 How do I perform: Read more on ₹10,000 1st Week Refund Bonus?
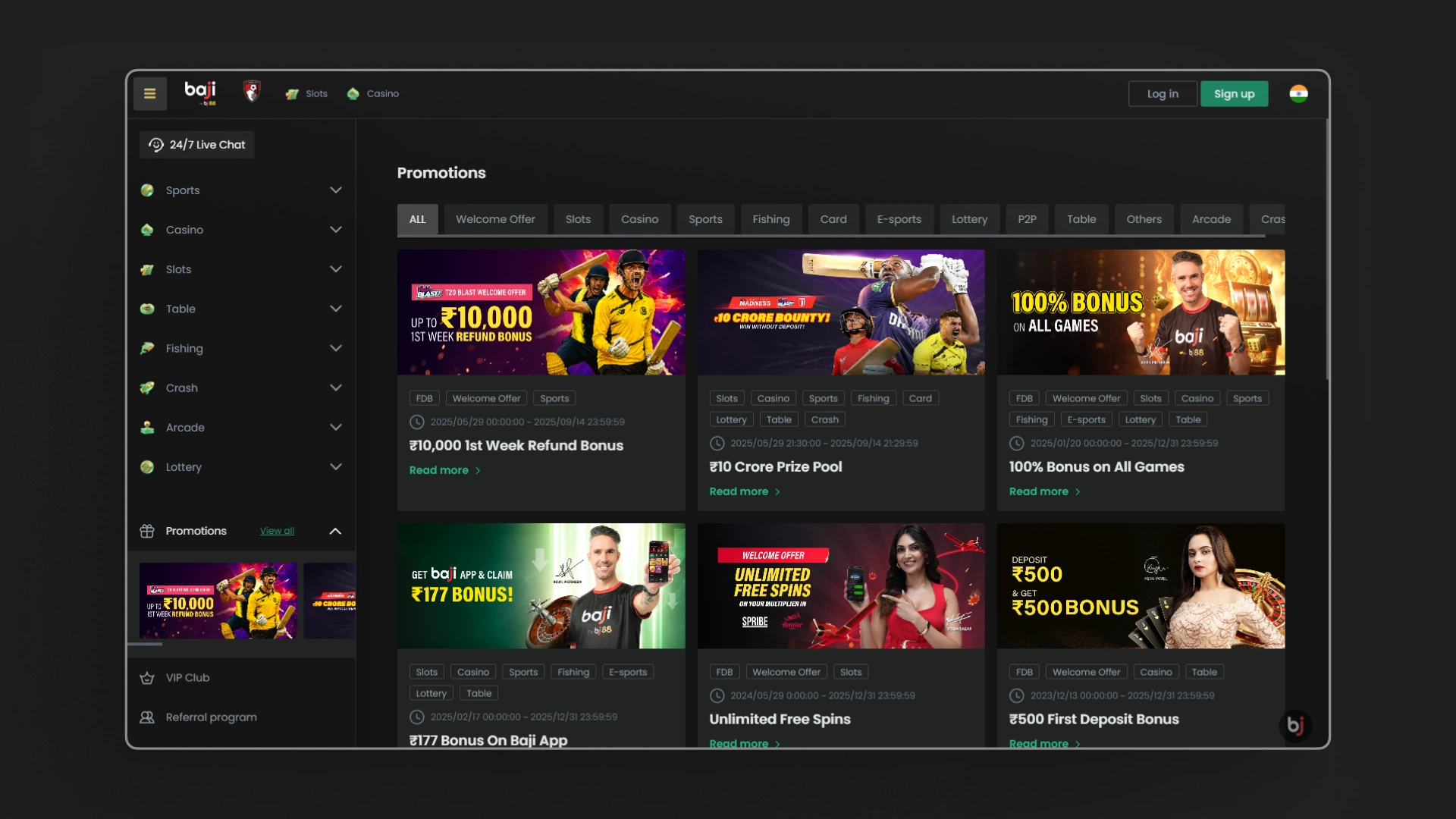444,470
